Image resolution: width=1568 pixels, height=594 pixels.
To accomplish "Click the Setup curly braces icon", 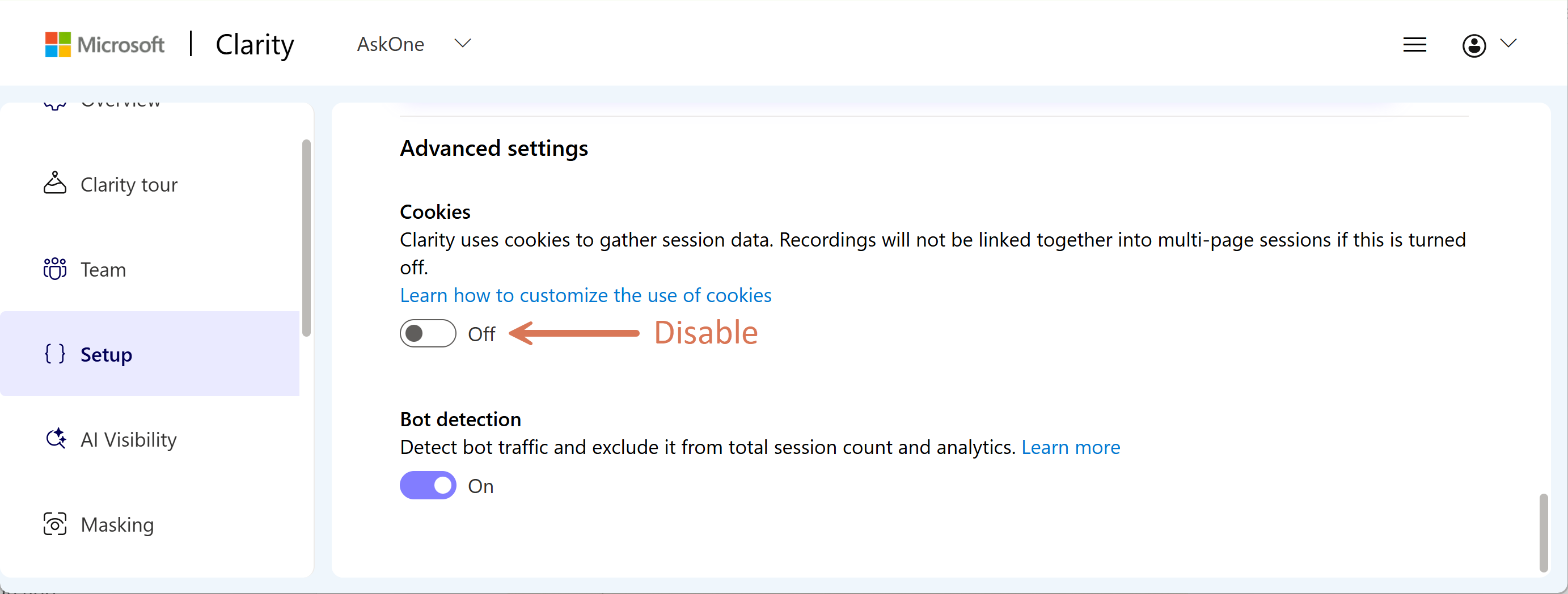I will tap(55, 354).
